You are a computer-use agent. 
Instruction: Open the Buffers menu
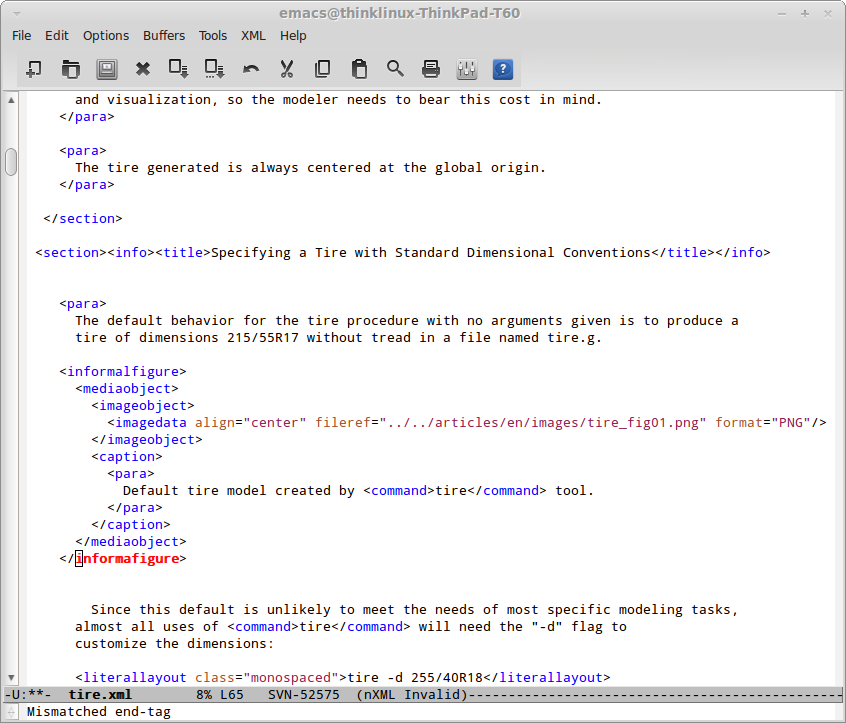tap(164, 35)
